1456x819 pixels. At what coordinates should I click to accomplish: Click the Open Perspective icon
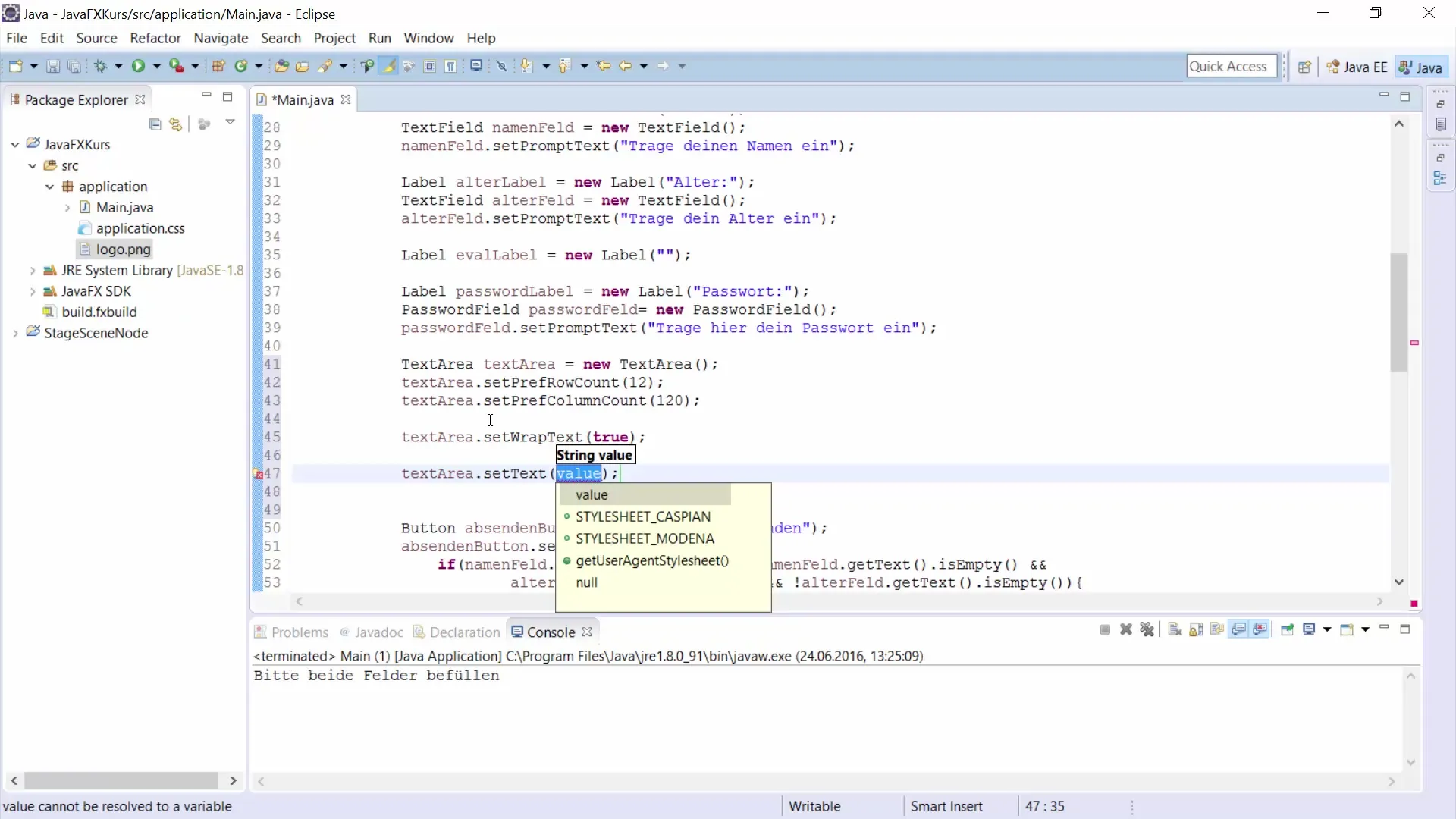pyautogui.click(x=1304, y=67)
